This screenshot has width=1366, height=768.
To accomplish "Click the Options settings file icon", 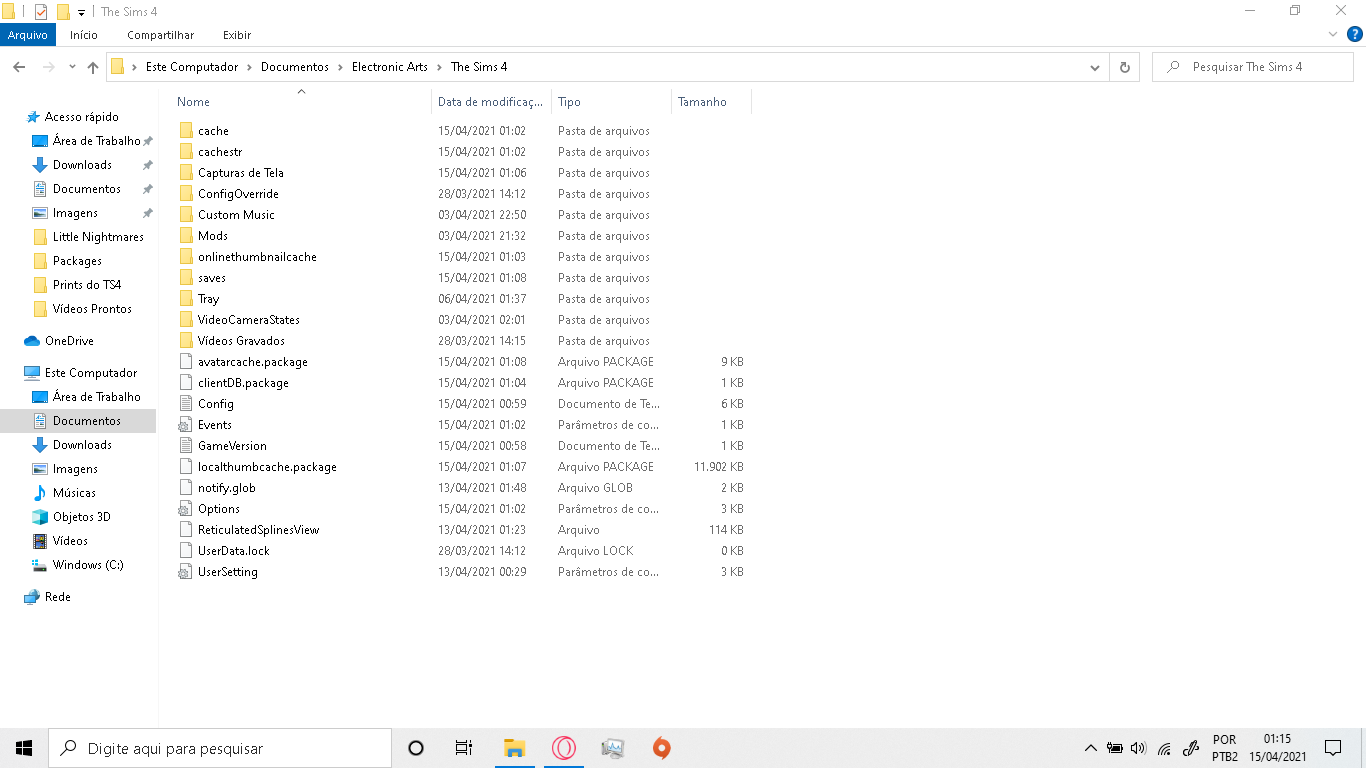I will tap(186, 509).
